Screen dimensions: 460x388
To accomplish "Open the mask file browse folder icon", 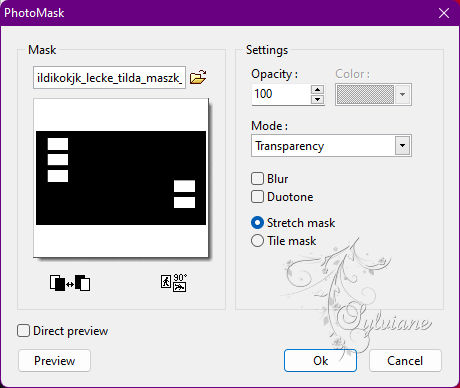I will (x=198, y=77).
